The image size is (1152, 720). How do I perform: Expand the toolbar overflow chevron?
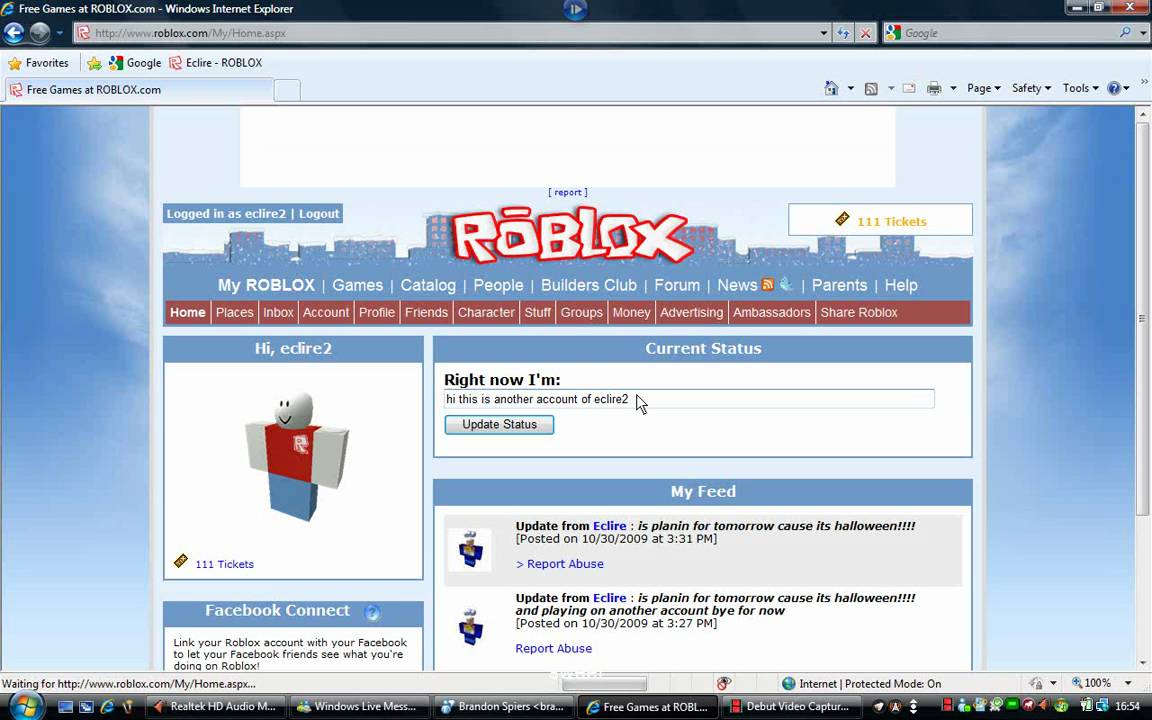(1144, 82)
